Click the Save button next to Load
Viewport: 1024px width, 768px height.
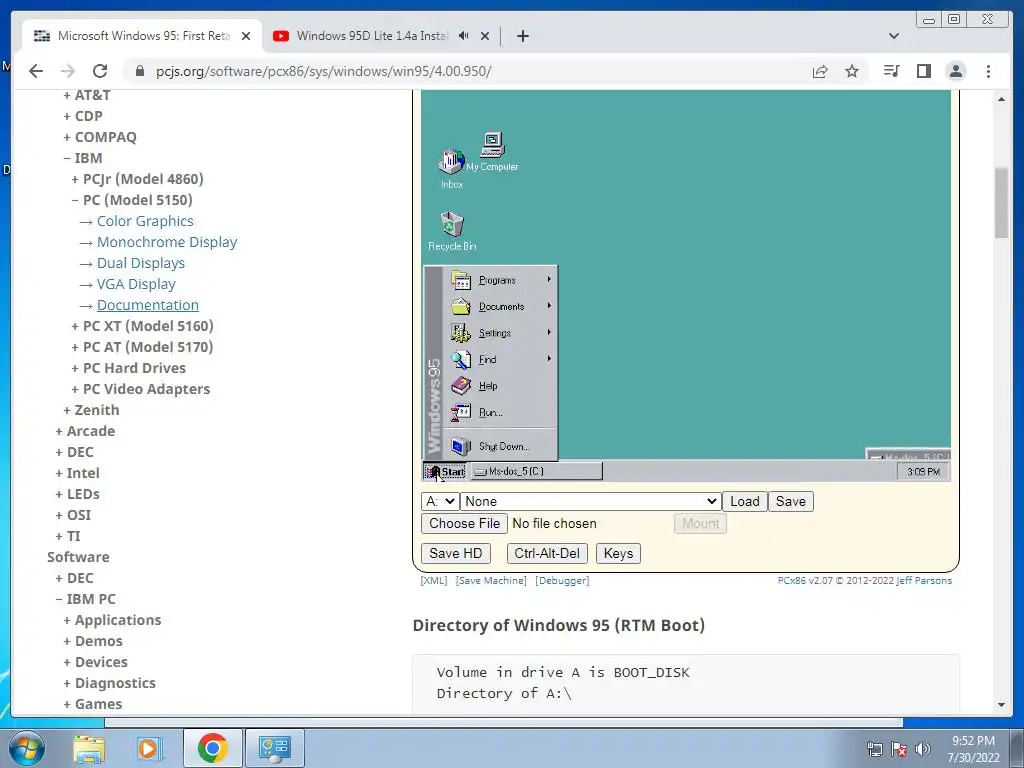tap(790, 502)
